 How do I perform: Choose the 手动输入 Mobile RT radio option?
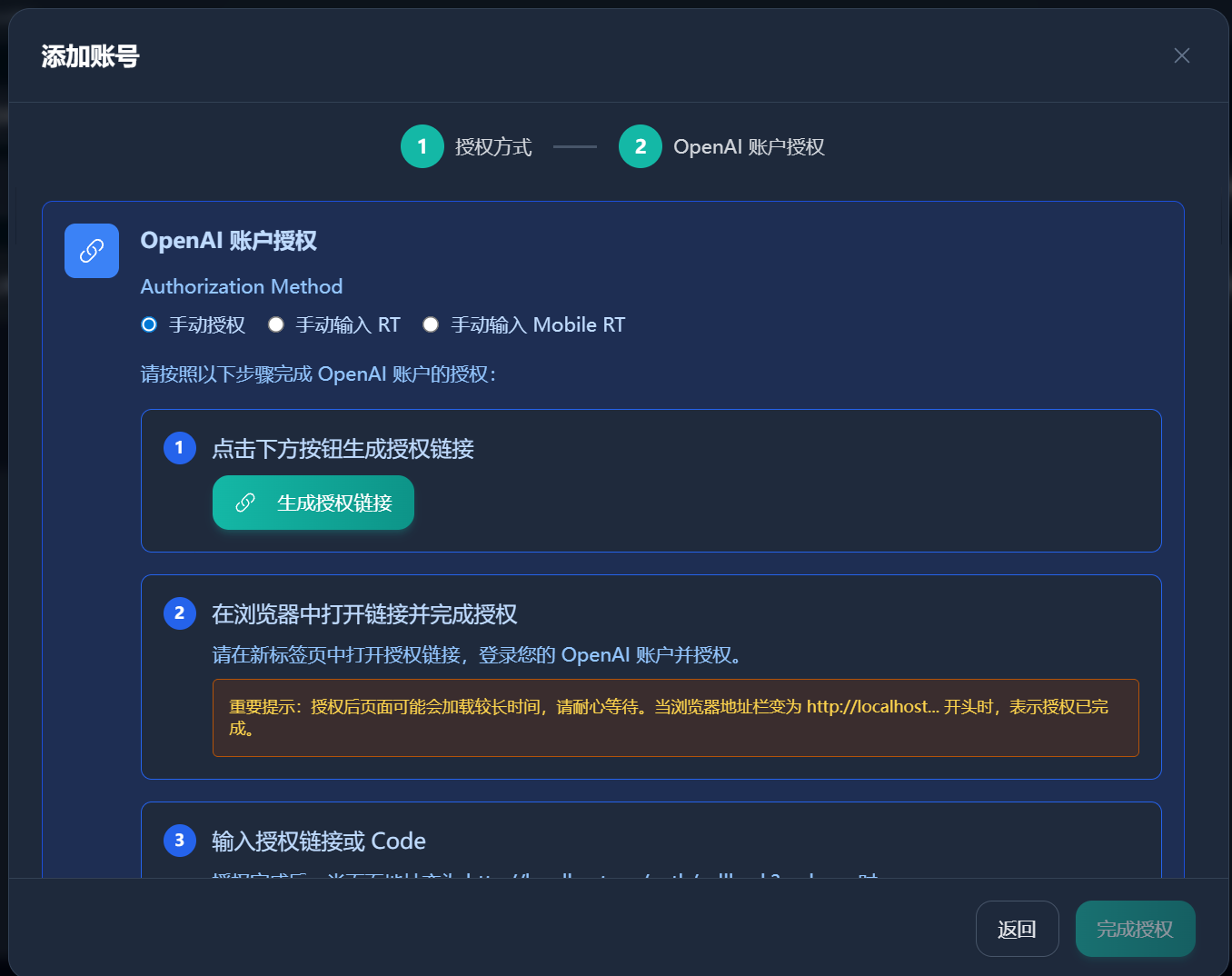[431, 324]
